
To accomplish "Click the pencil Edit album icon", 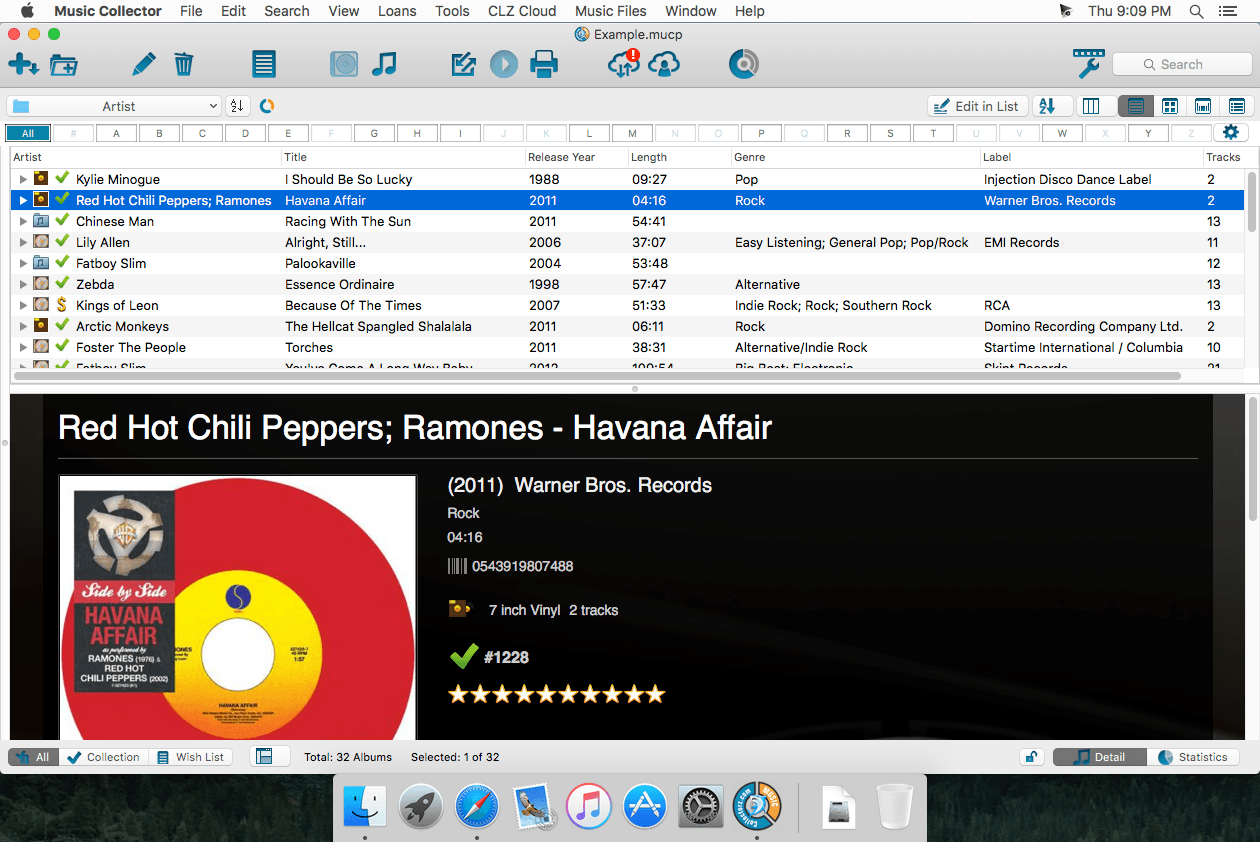I will (x=144, y=65).
